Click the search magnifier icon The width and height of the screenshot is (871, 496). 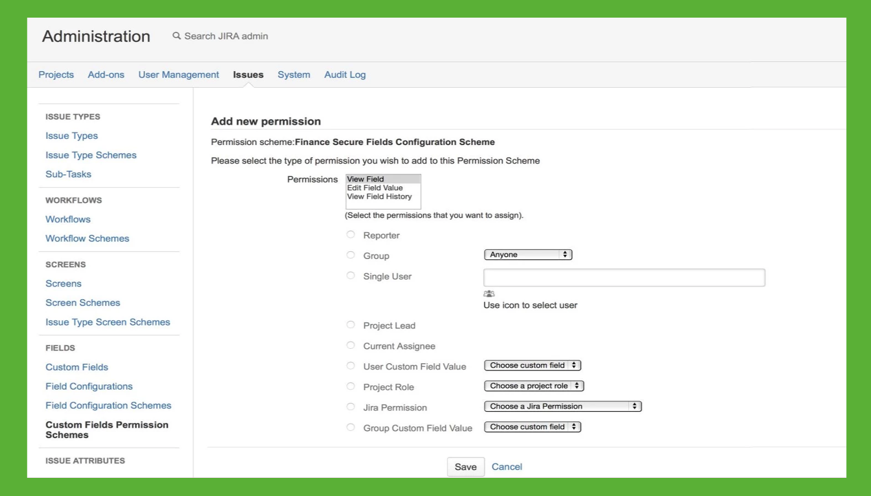pyautogui.click(x=177, y=36)
